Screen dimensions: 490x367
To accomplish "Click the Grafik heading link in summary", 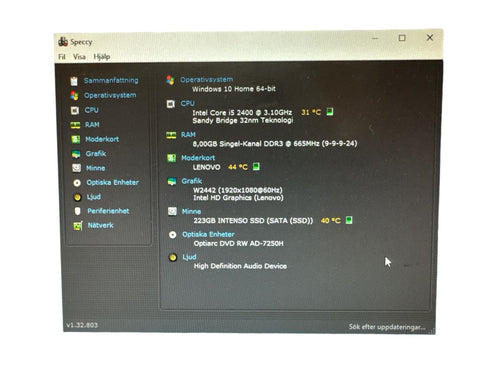I will 192,181.
